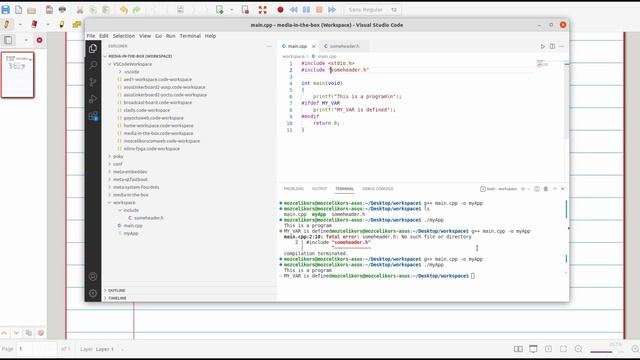The height and width of the screenshot is (360, 640).
Task: Open the sidebar mode dropdown arrow
Action: coord(26,40)
